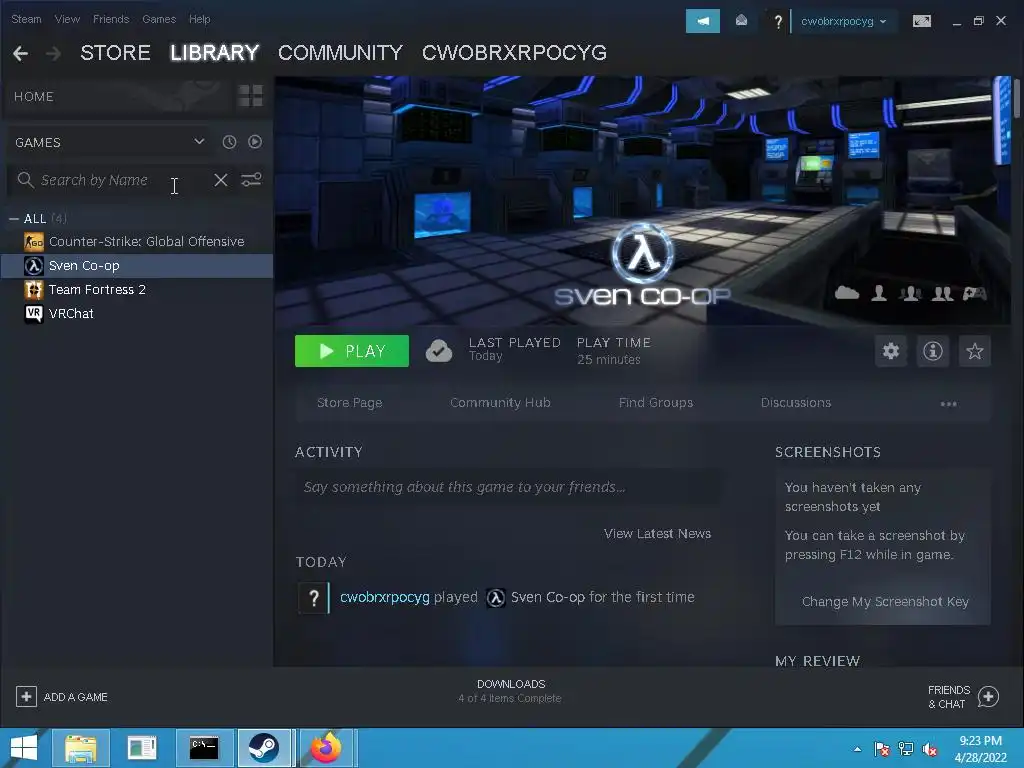
Task: Click the question mark help icon
Action: pyautogui.click(x=778, y=22)
